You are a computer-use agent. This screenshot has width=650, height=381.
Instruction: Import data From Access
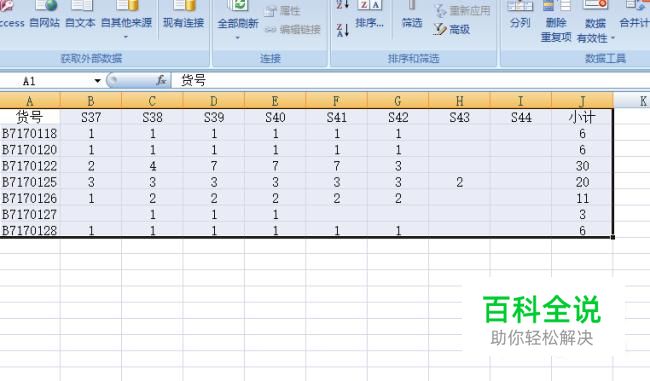12,15
